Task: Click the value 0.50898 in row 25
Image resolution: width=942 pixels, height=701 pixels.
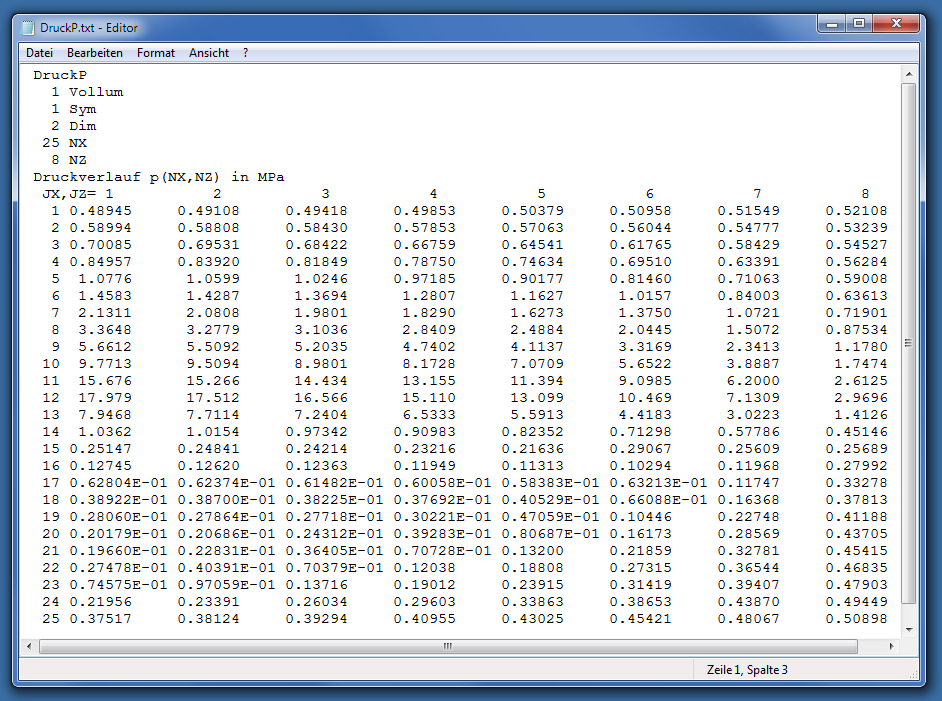Action: click(856, 619)
